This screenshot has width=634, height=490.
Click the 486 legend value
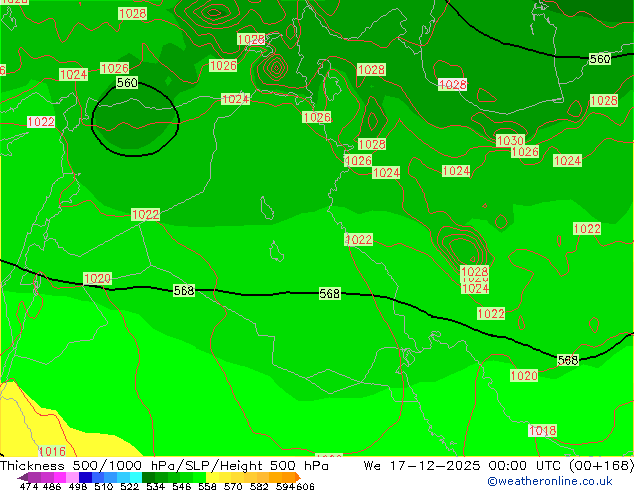[52, 486]
